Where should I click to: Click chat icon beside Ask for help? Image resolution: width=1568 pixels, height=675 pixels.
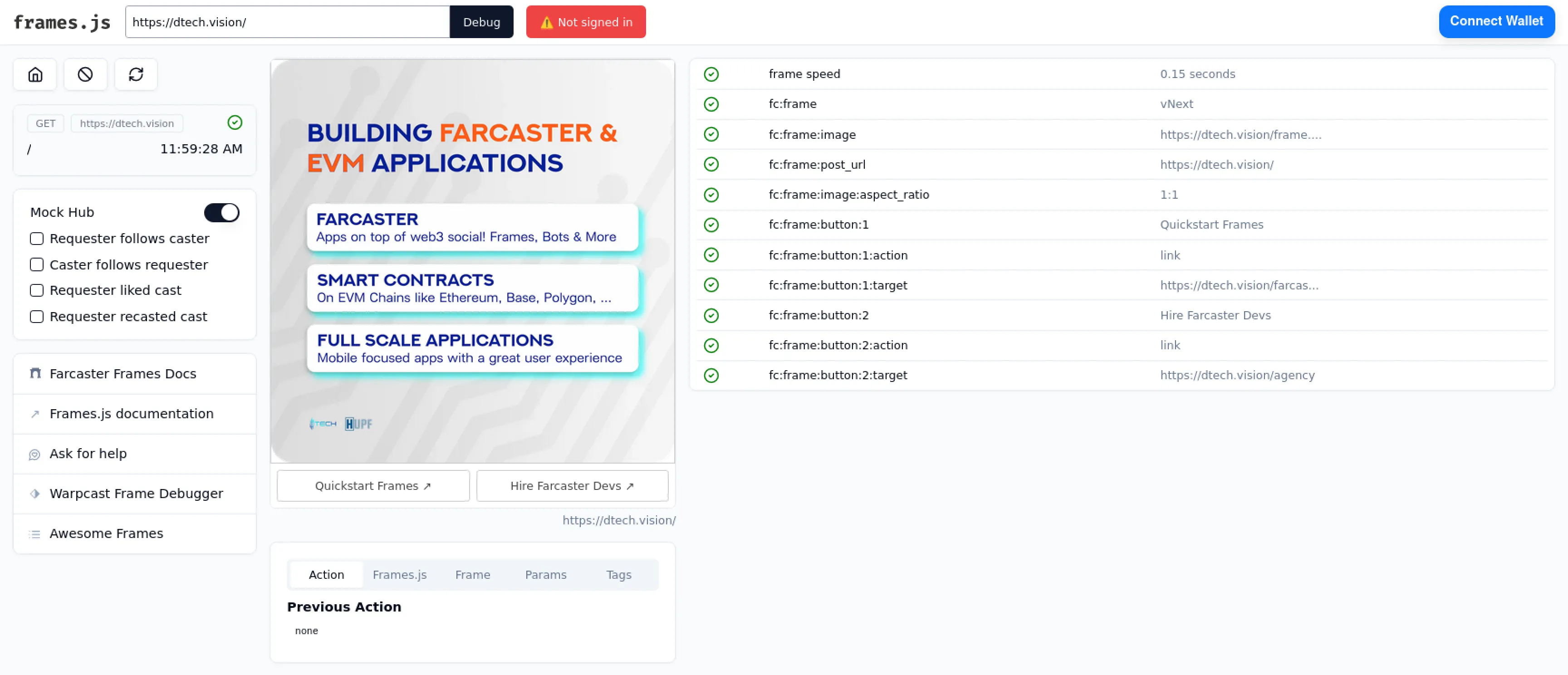[x=34, y=454]
